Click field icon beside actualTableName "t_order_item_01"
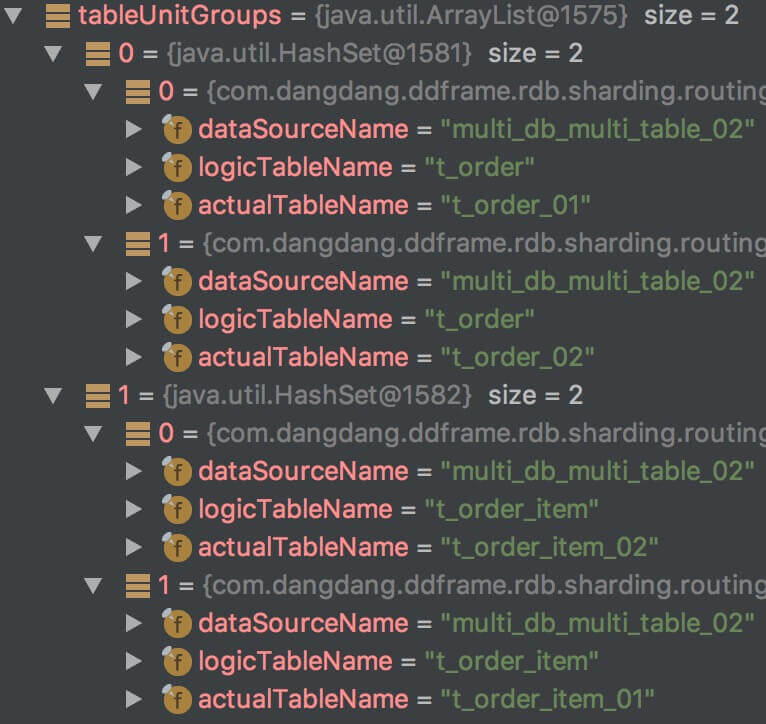 [x=177, y=699]
